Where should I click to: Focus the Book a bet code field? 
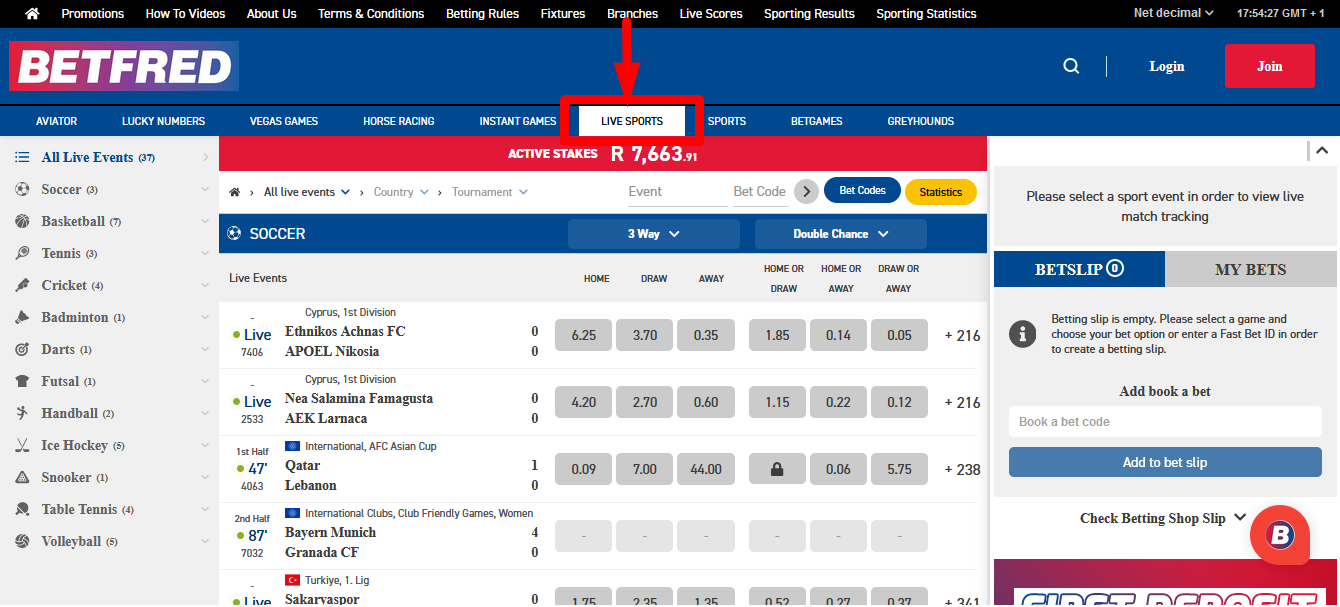(x=1165, y=421)
